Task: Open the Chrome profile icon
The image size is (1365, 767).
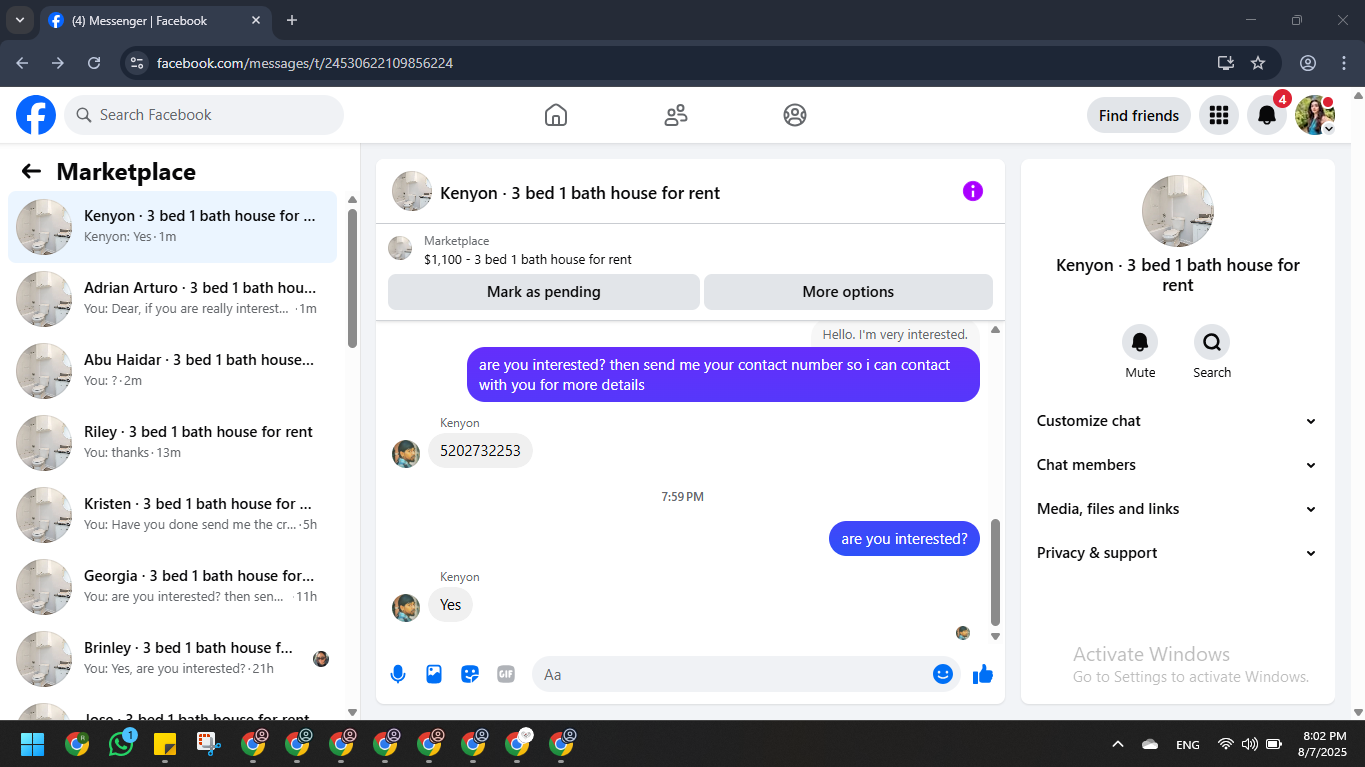Action: pyautogui.click(x=1308, y=63)
